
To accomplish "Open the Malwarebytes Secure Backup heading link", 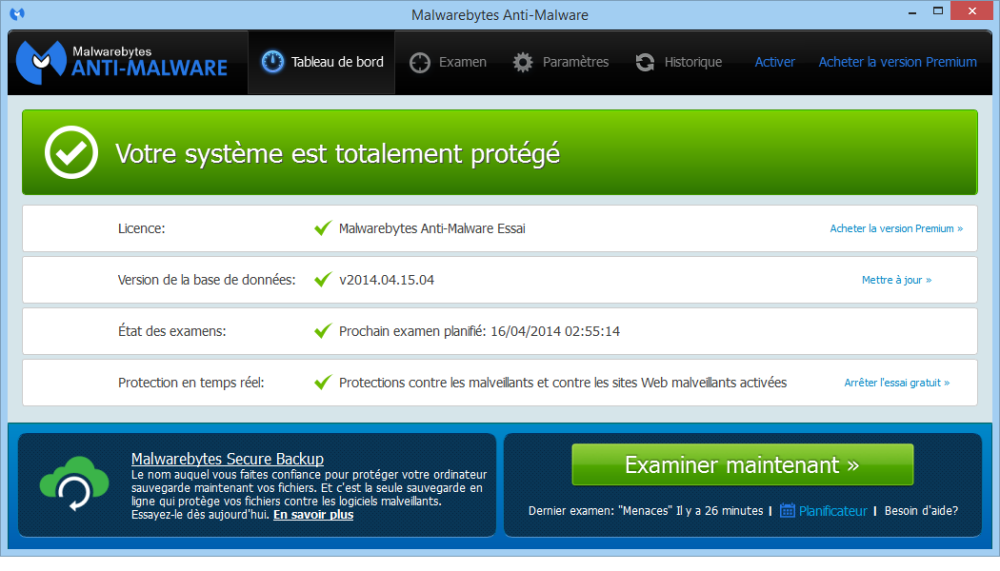I will (x=227, y=459).
